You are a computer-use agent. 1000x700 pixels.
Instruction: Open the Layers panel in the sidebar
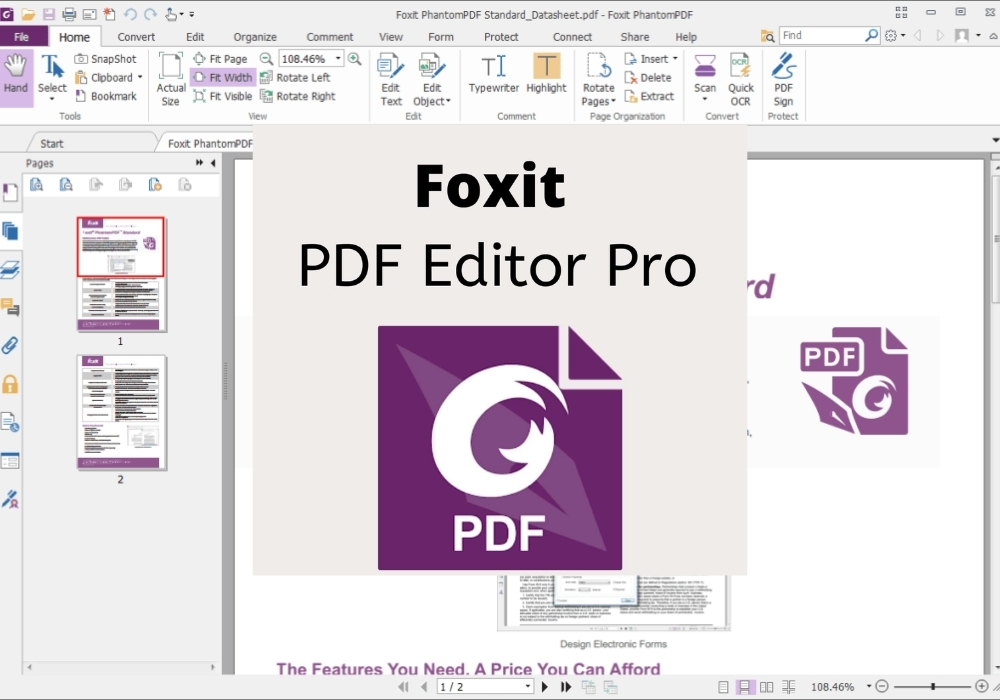coord(10,269)
